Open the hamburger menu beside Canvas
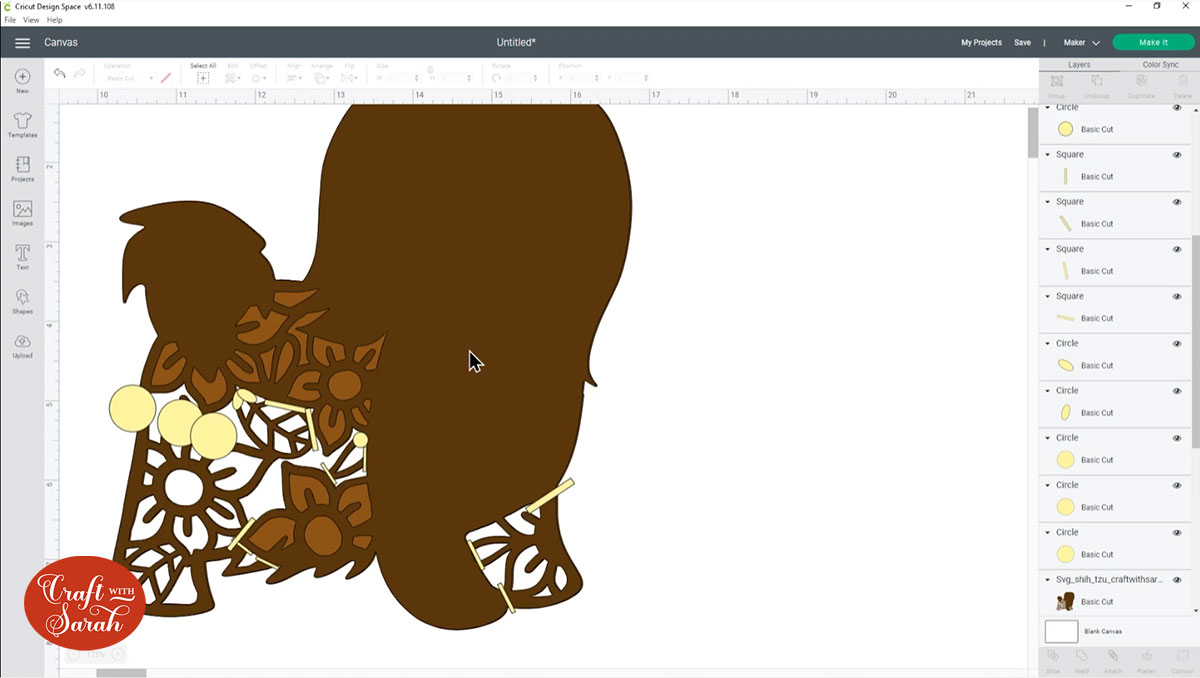Viewport: 1200px width, 678px height. [x=22, y=43]
